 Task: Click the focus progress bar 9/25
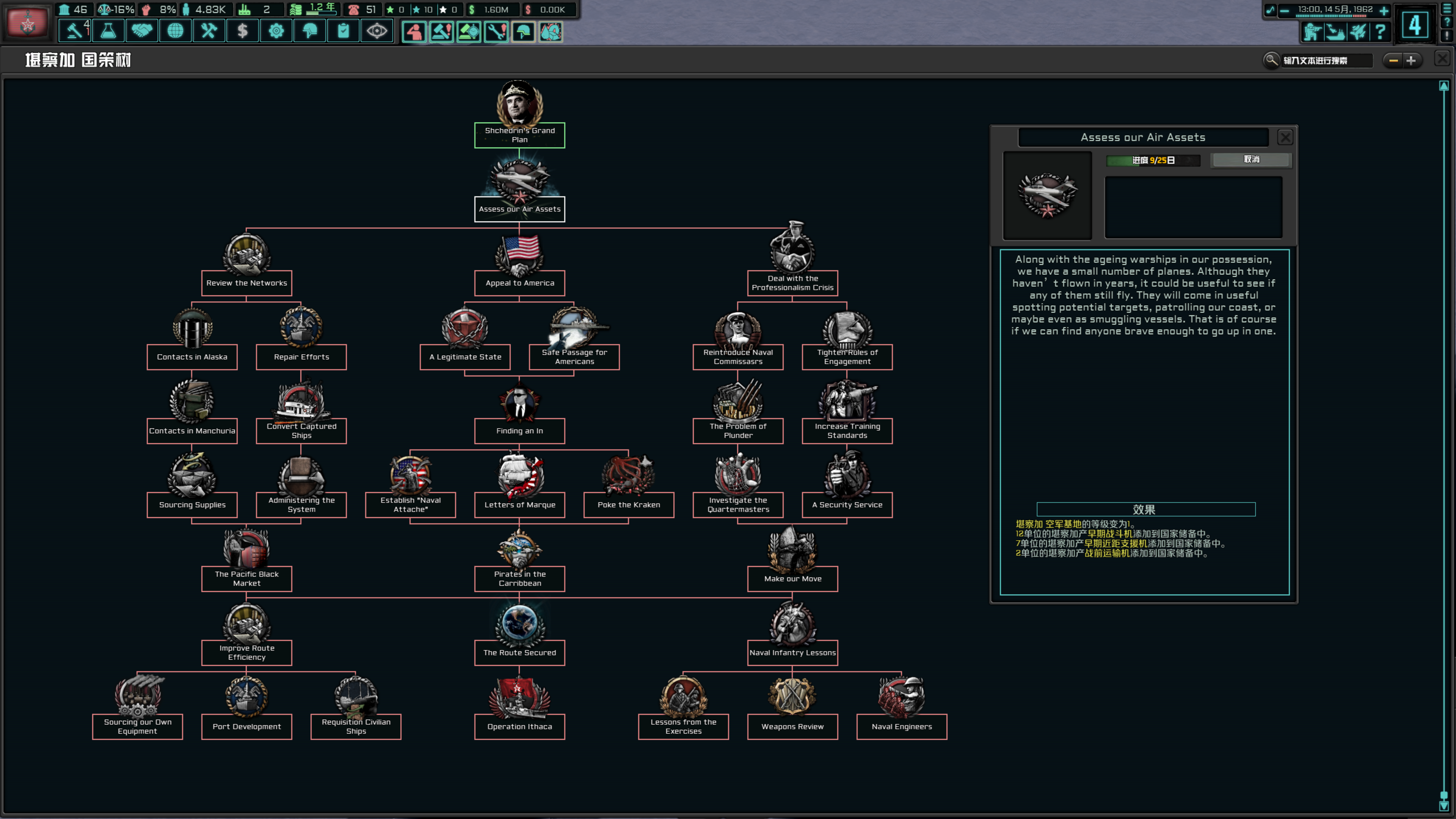(1153, 160)
